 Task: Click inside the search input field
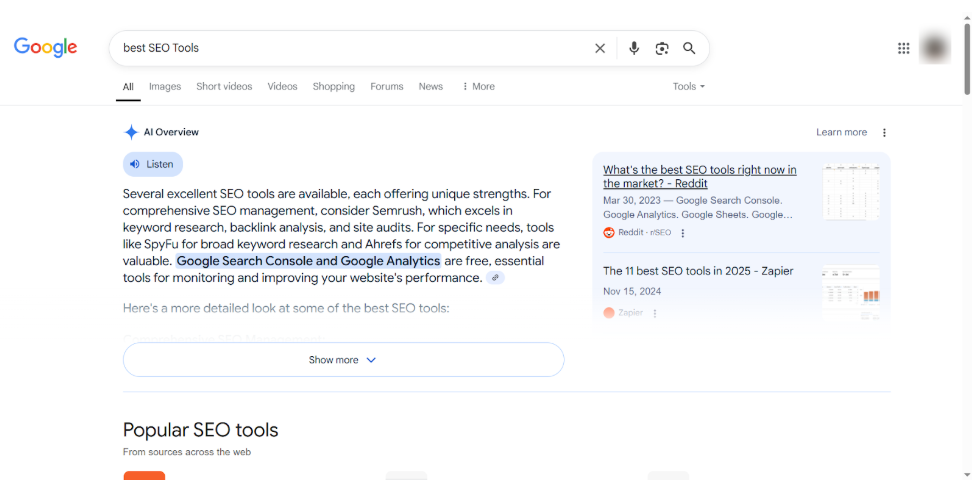(x=353, y=48)
